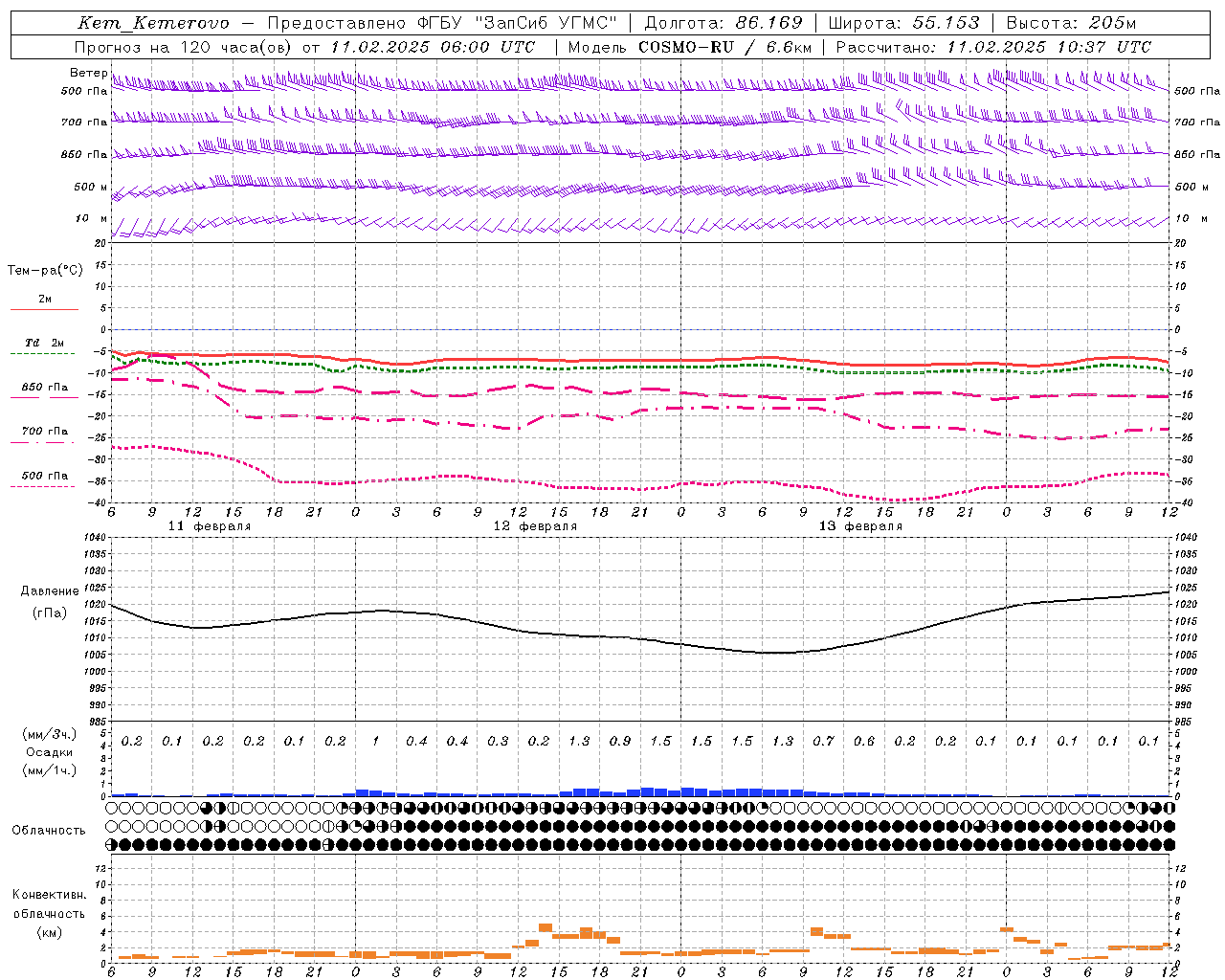
Task: Click the Ветер panel label
Action: coord(88,73)
